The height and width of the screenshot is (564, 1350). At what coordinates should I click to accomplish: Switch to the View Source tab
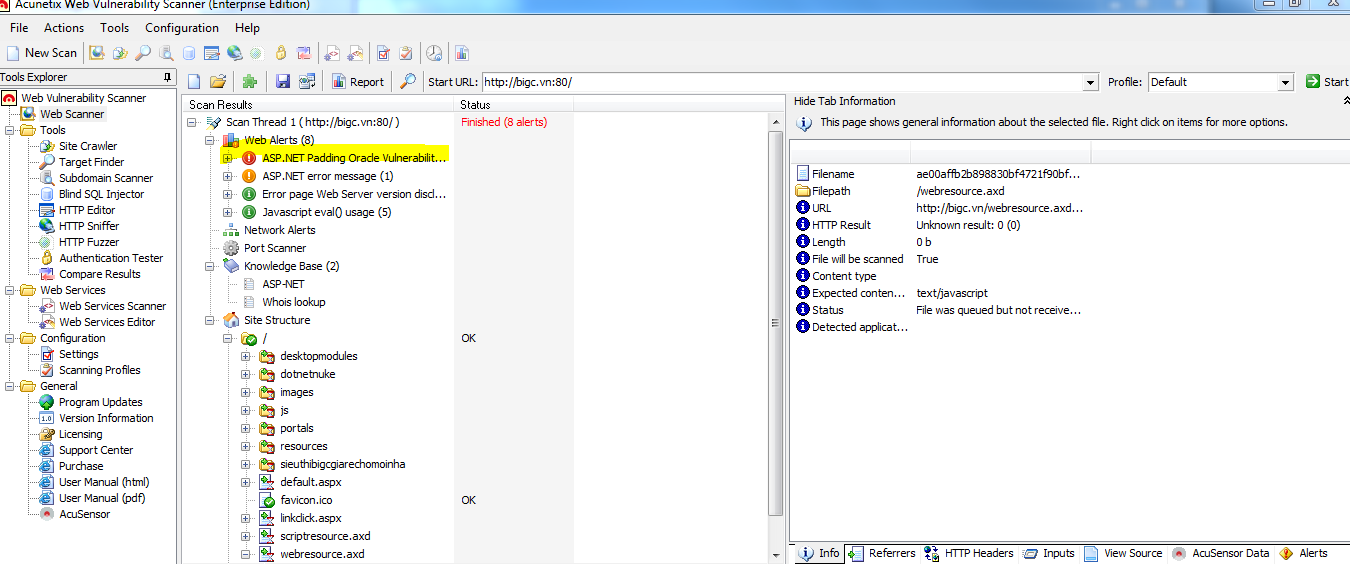pyautogui.click(x=1123, y=553)
